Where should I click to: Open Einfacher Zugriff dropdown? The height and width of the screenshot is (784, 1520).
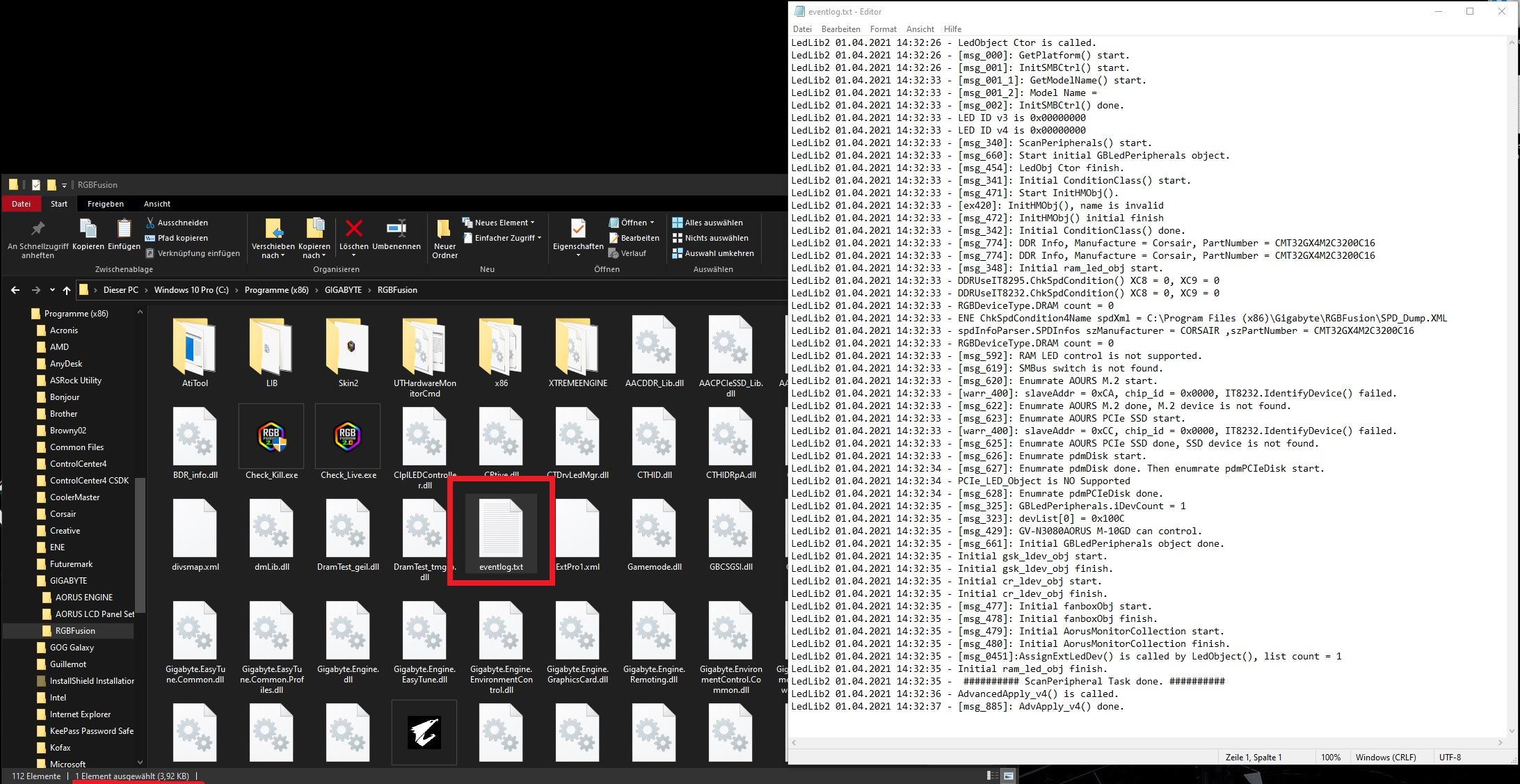[502, 238]
